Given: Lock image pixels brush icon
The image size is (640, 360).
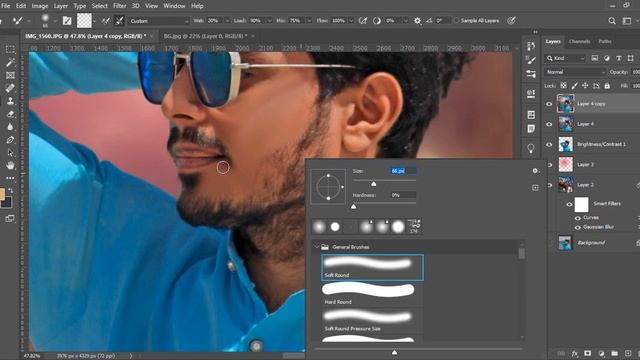Looking at the screenshot, I should (574, 86).
